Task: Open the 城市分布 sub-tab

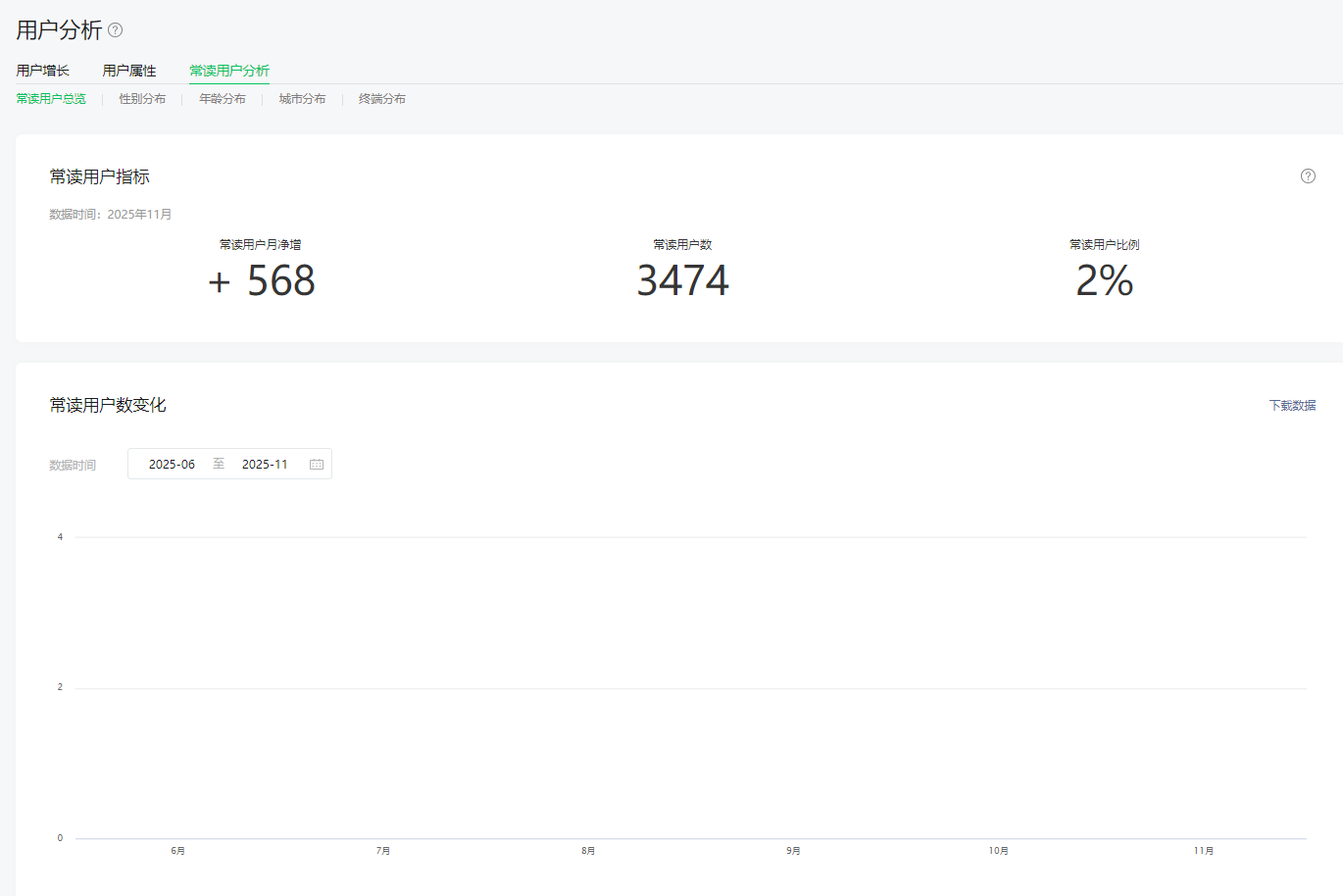Action: [x=302, y=99]
